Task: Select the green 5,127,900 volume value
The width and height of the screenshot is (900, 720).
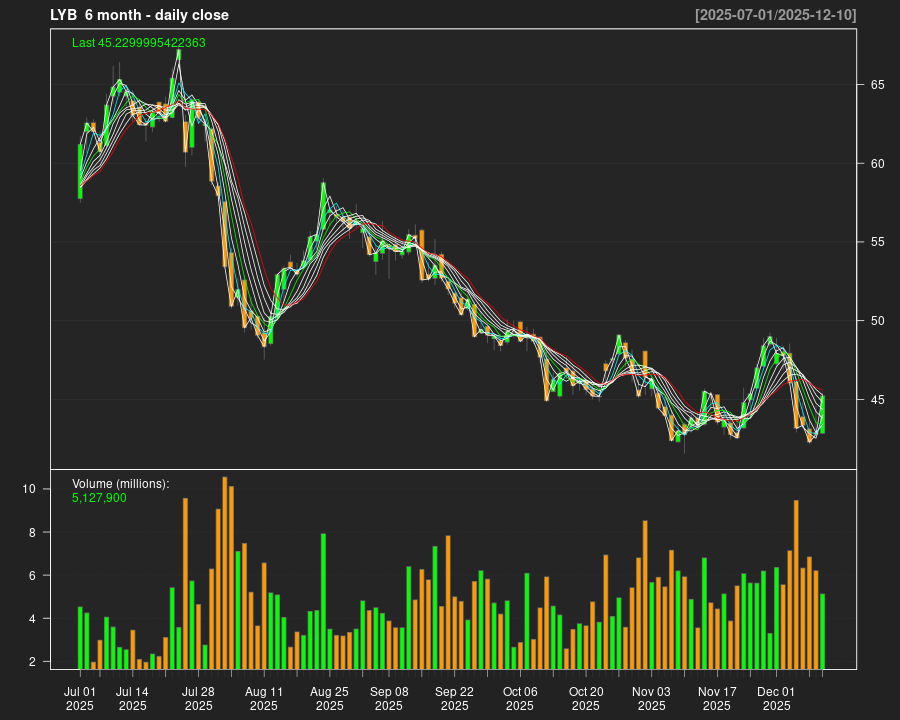Action: pos(99,497)
